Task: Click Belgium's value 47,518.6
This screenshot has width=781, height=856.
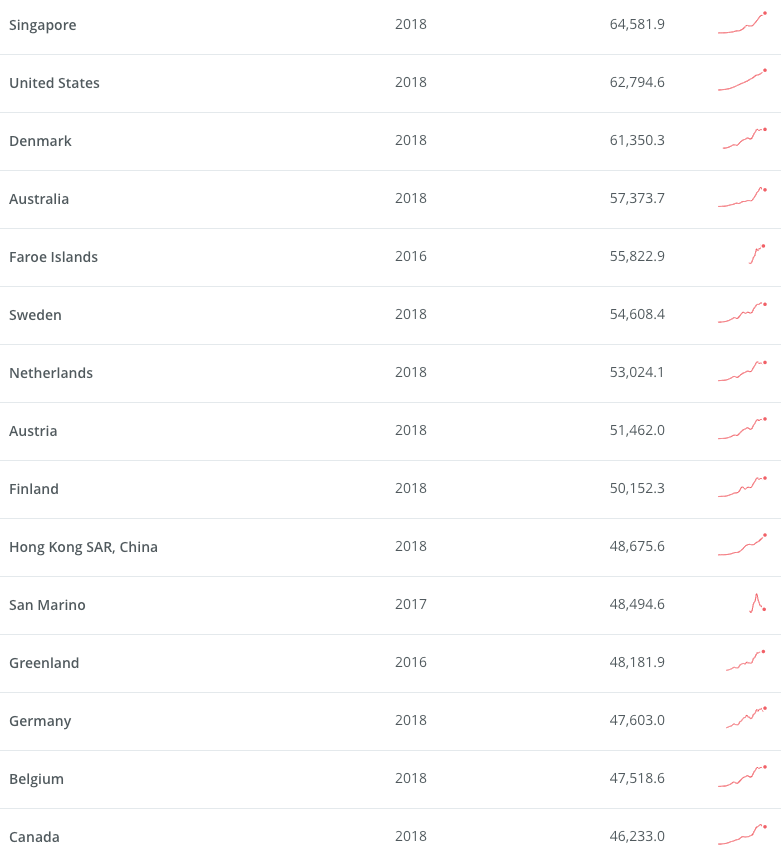Action: point(637,778)
